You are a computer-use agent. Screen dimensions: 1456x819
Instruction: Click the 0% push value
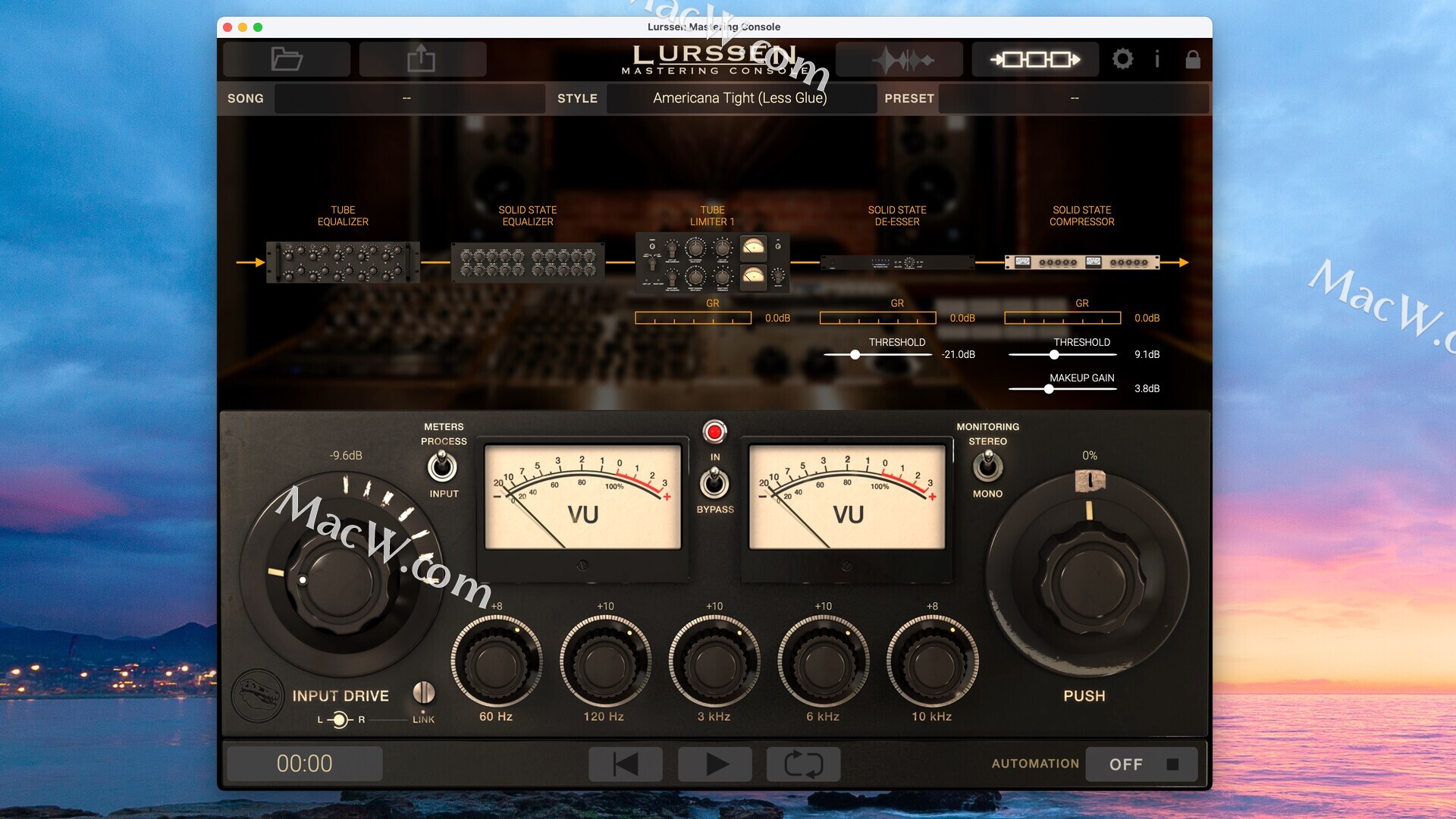(x=1090, y=456)
